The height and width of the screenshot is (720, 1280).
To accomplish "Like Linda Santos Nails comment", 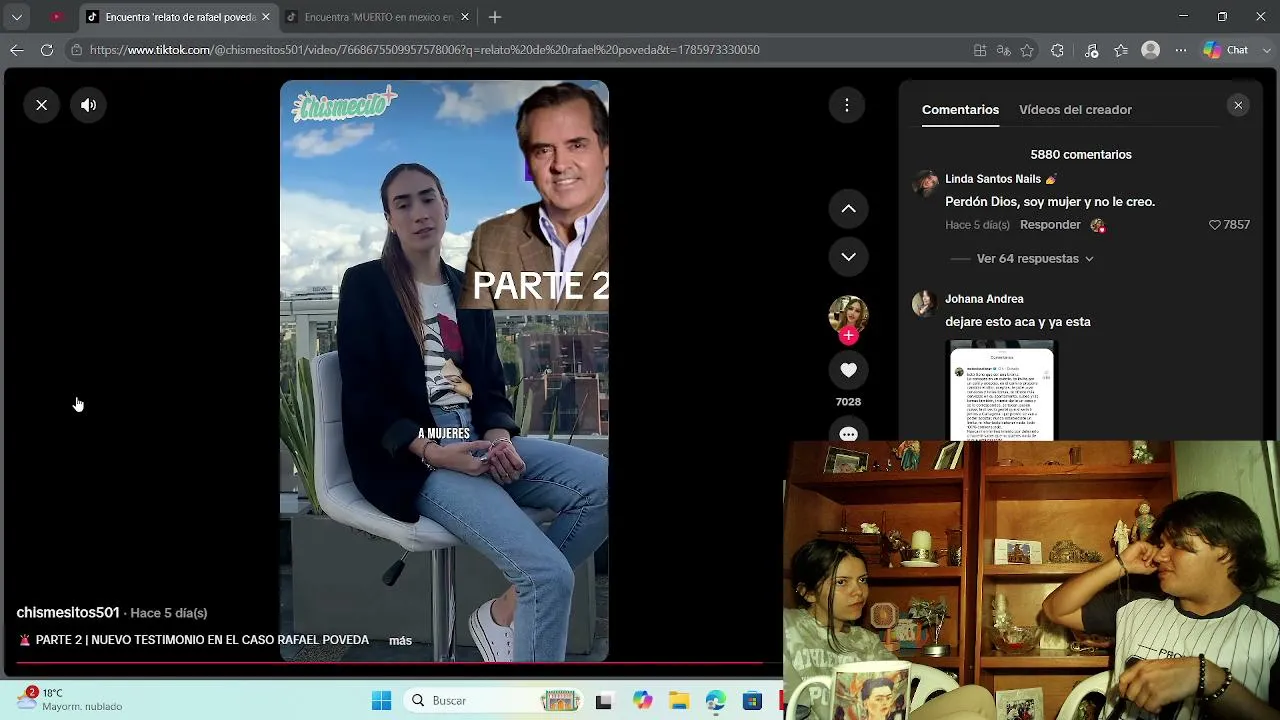I will click(x=1215, y=225).
